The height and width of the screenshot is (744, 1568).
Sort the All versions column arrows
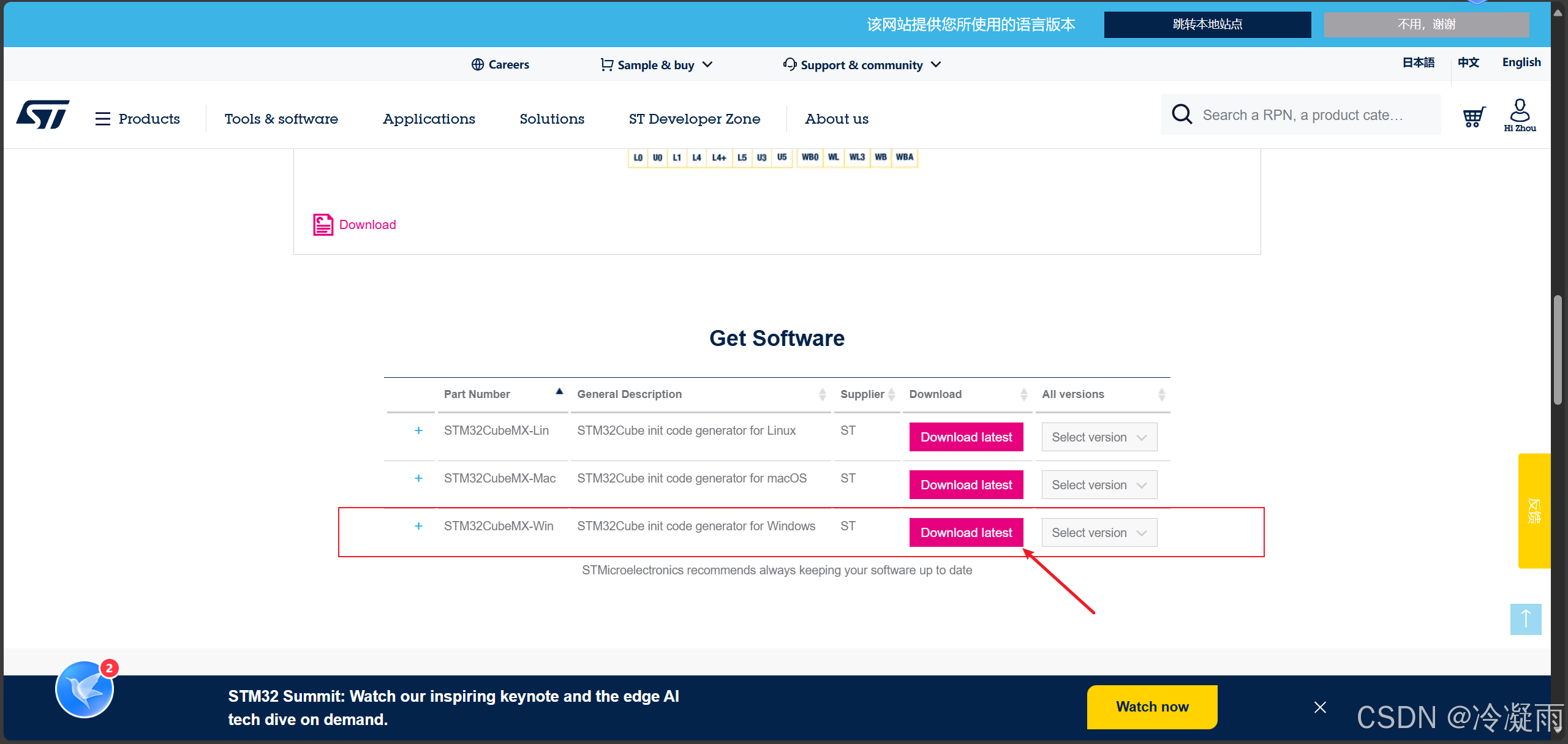point(1162,394)
